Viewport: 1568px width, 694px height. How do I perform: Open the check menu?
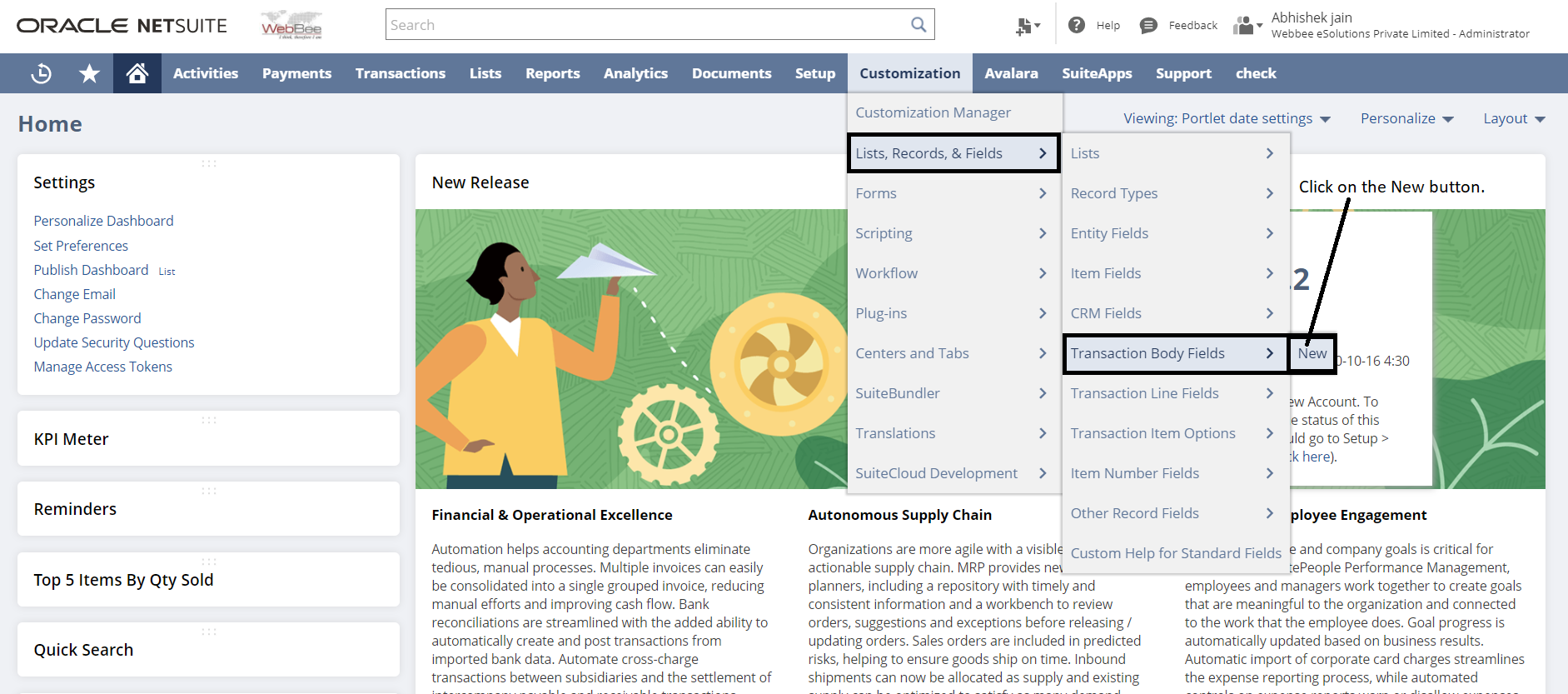1256,73
